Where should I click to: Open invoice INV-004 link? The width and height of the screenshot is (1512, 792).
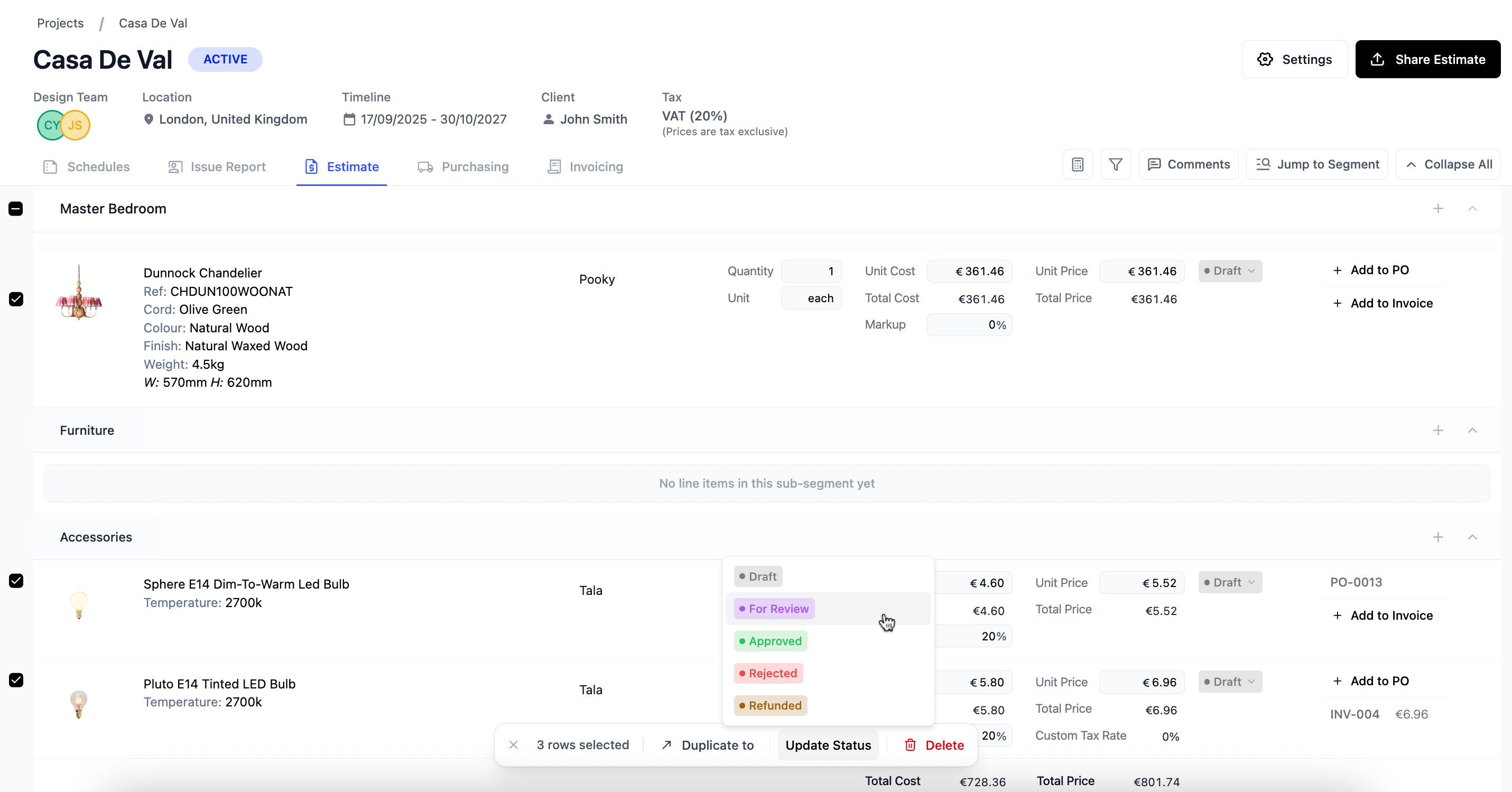point(1355,714)
